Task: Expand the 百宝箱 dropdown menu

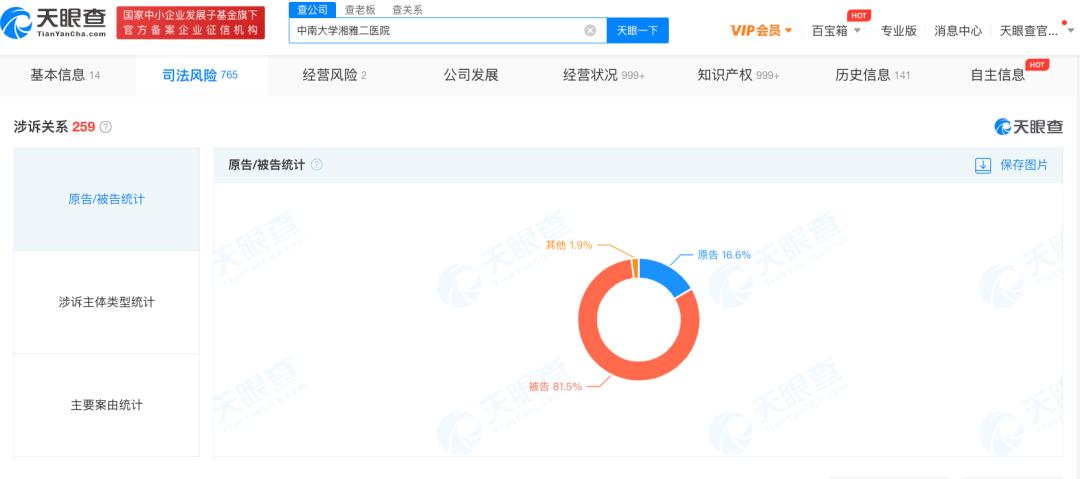Action: click(836, 30)
